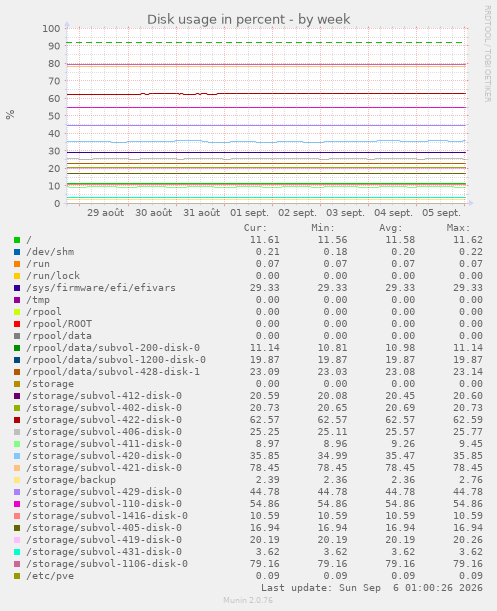Select the /storage/subvol-406-disk-0 label
The height and width of the screenshot is (611, 497).
(x=104, y=432)
